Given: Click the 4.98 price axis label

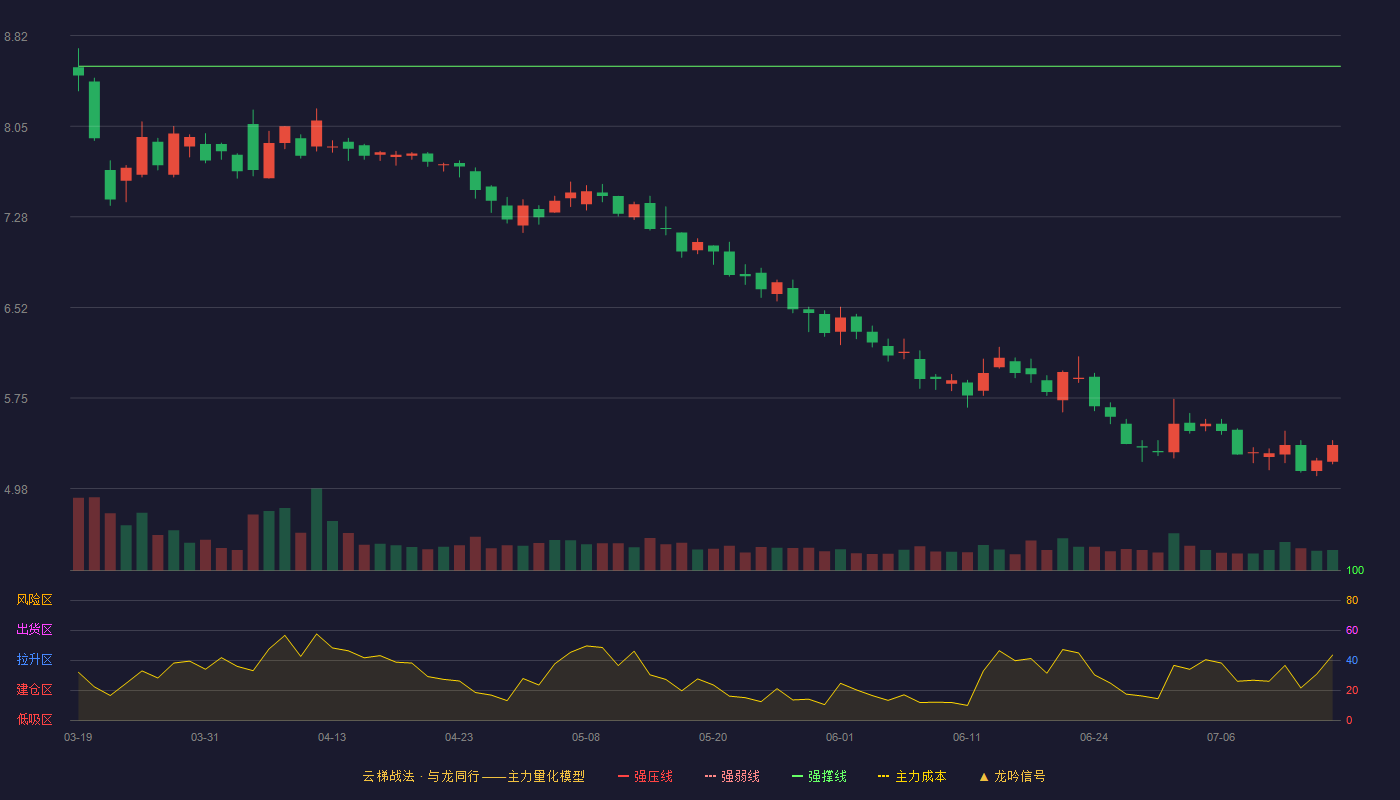Looking at the screenshot, I should click(16, 490).
